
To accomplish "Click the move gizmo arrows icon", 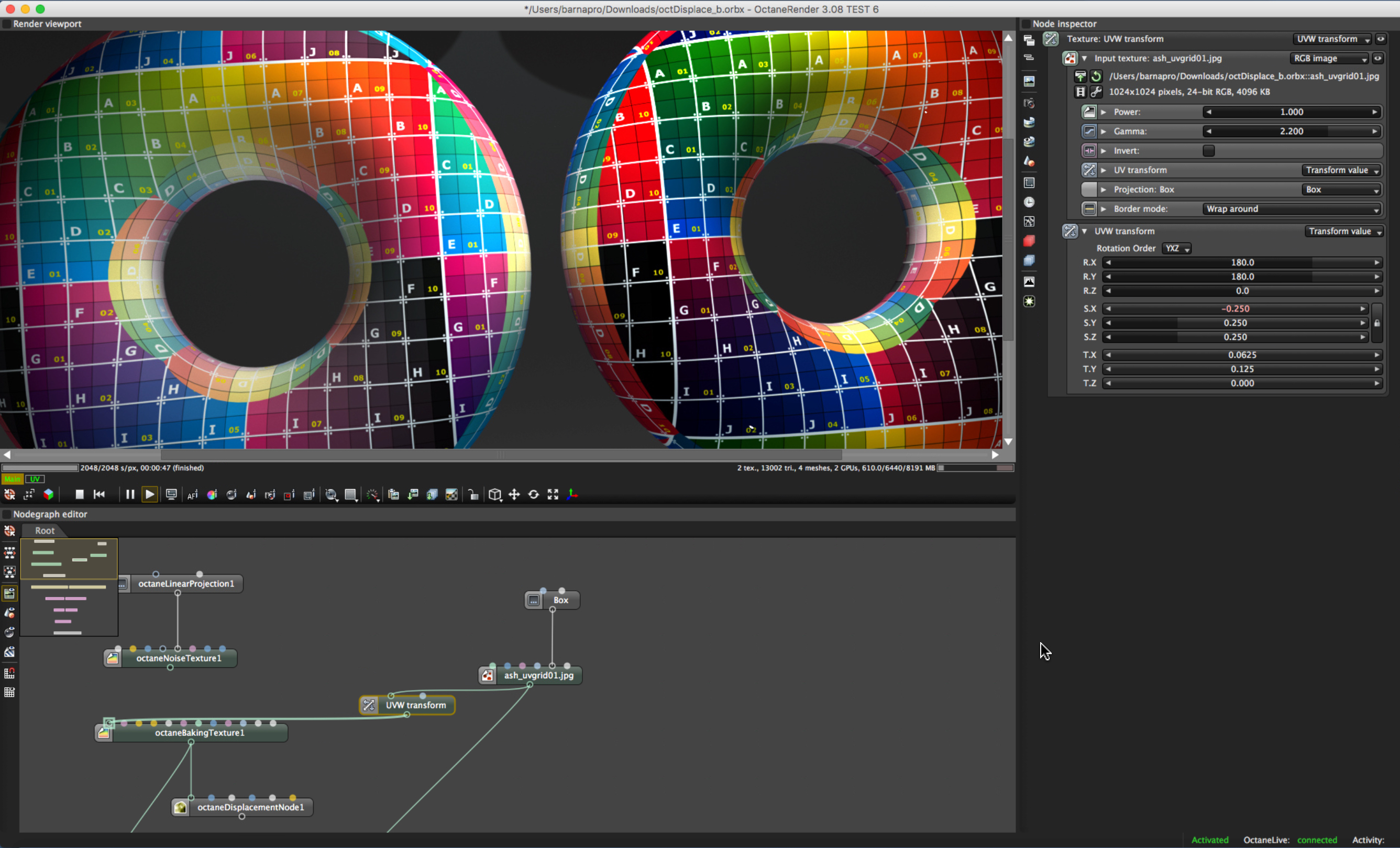I will (x=514, y=494).
